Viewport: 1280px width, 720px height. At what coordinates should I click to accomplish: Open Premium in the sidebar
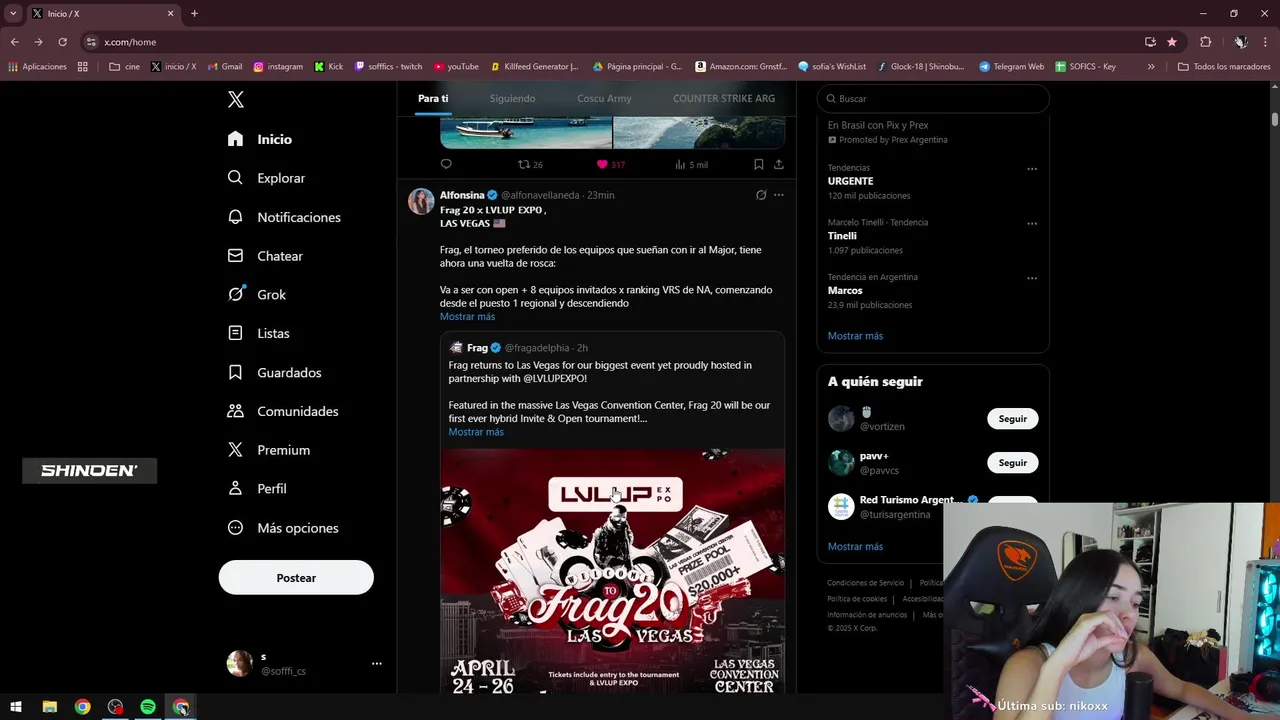point(269,450)
